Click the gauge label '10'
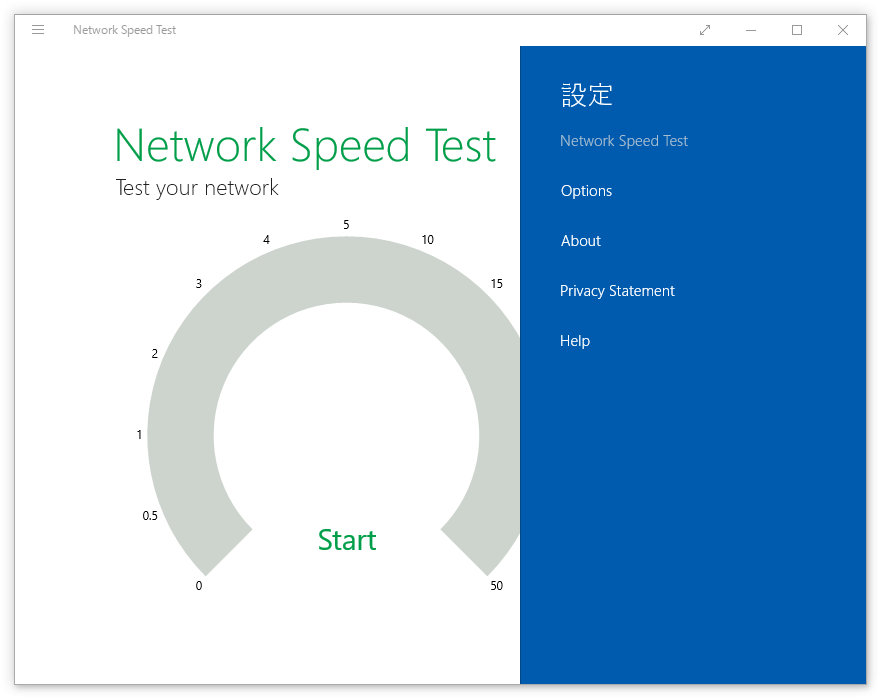 427,240
